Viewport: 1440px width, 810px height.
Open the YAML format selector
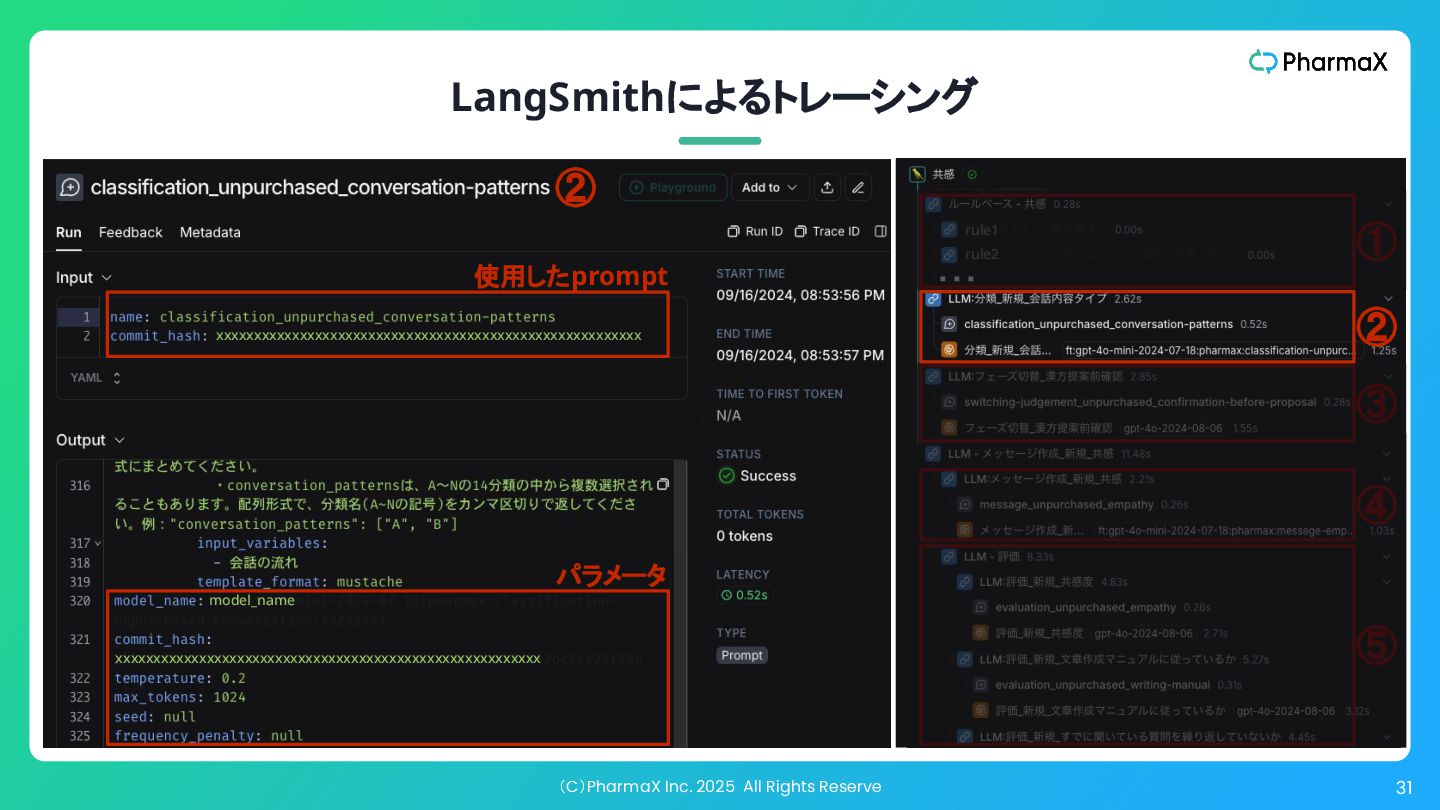(x=96, y=378)
